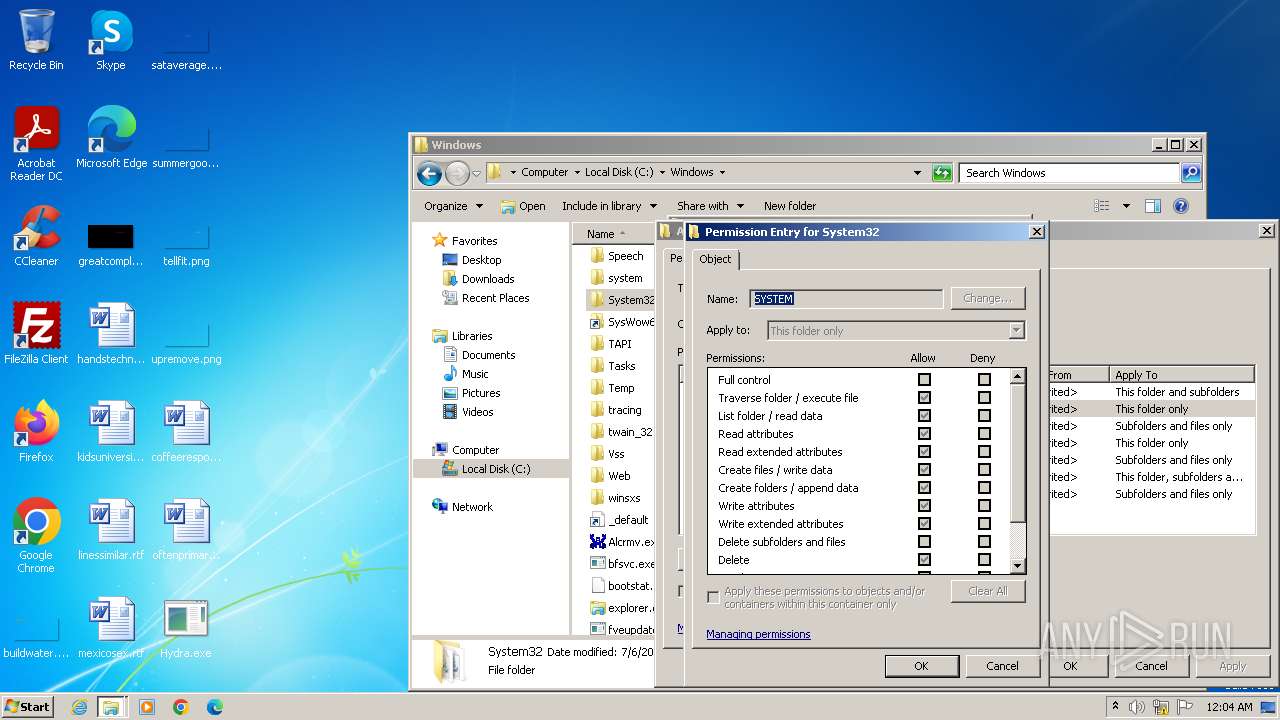Show hidden tray icons arrow
The width and height of the screenshot is (1280, 720).
[x=1115, y=707]
